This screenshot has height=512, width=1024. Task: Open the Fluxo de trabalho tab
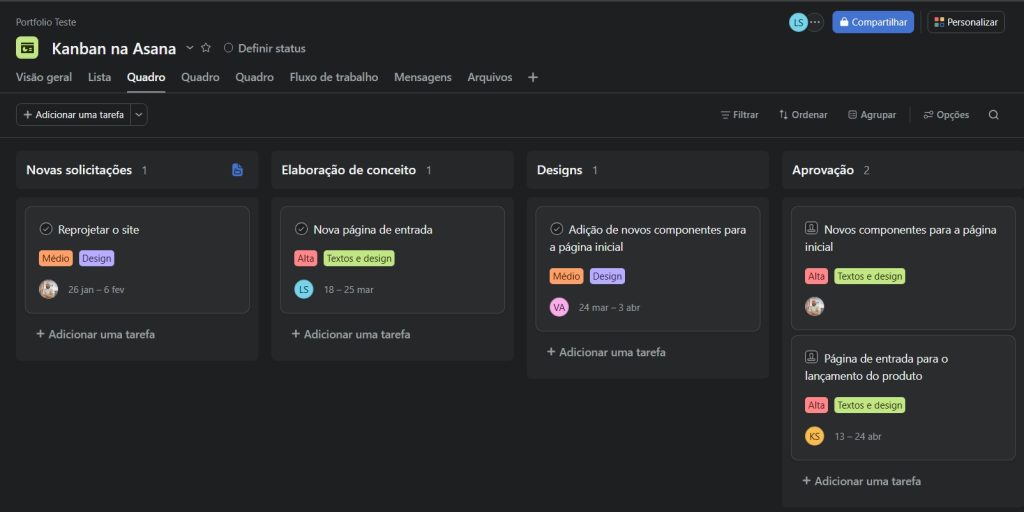[333, 77]
